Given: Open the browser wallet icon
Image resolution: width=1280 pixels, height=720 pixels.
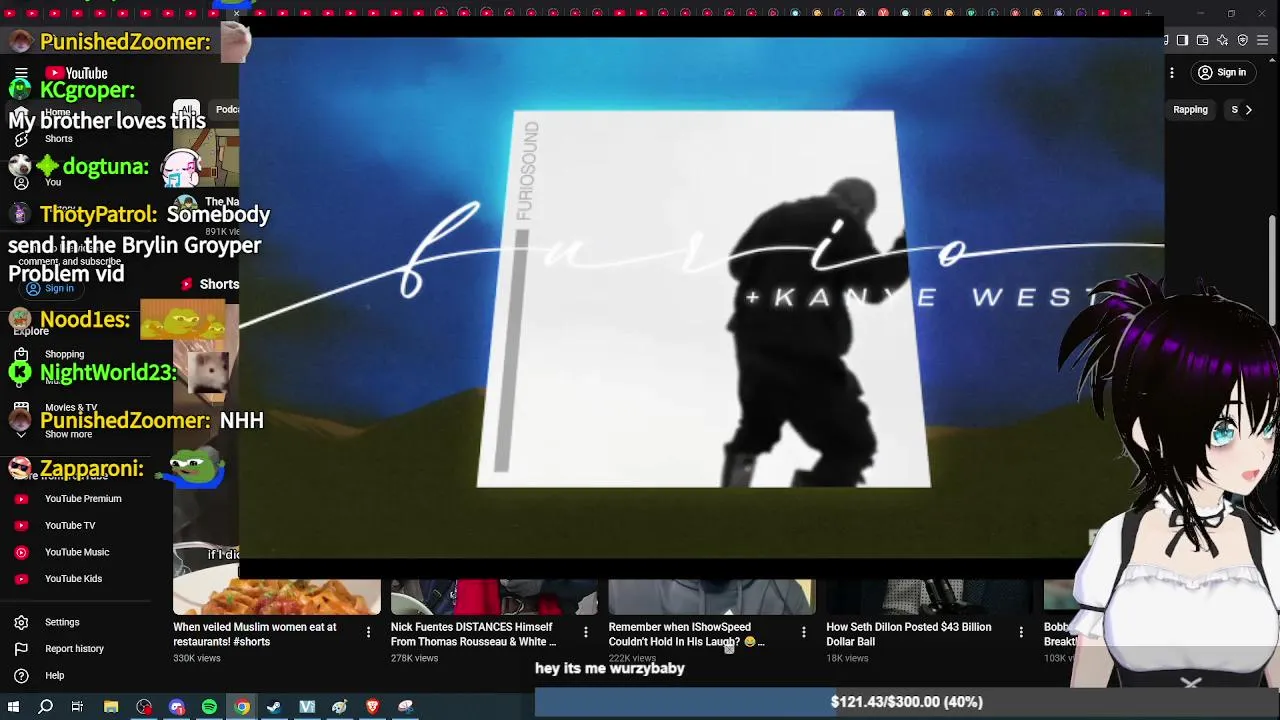Looking at the screenshot, I should (1202, 40).
